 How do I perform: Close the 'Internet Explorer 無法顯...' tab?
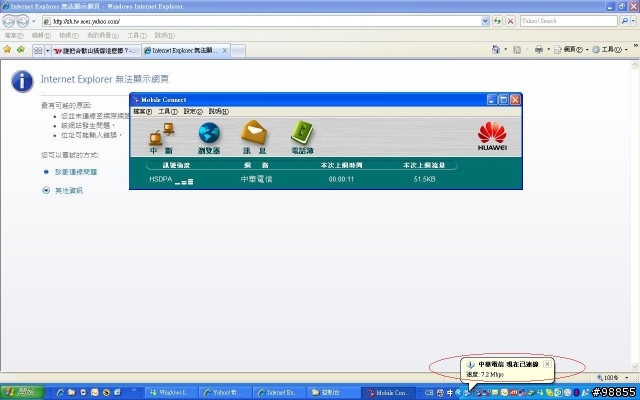click(224, 51)
